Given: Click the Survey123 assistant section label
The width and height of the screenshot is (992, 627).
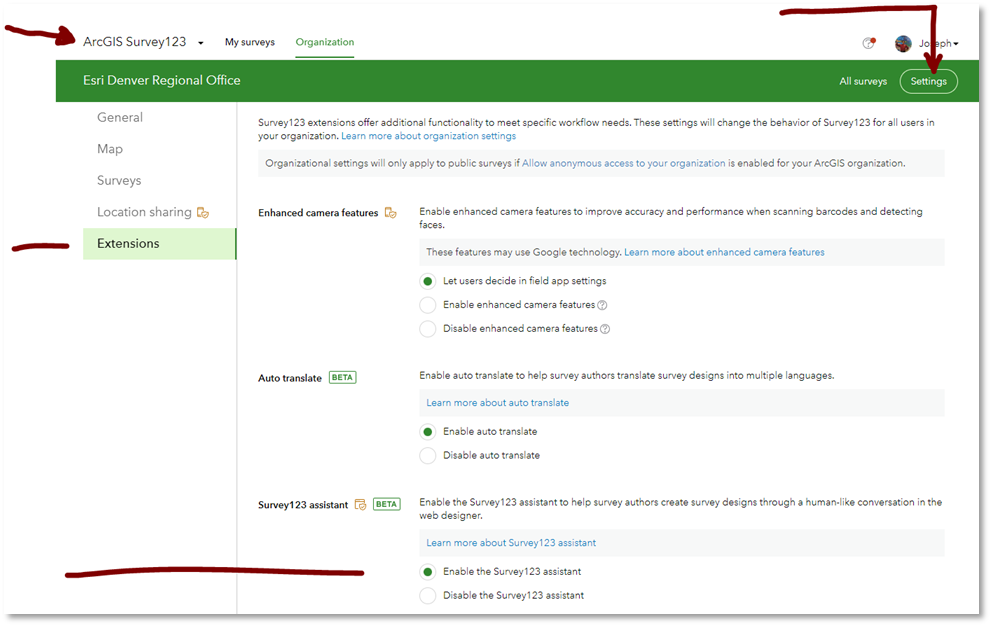Looking at the screenshot, I should click(x=302, y=505).
